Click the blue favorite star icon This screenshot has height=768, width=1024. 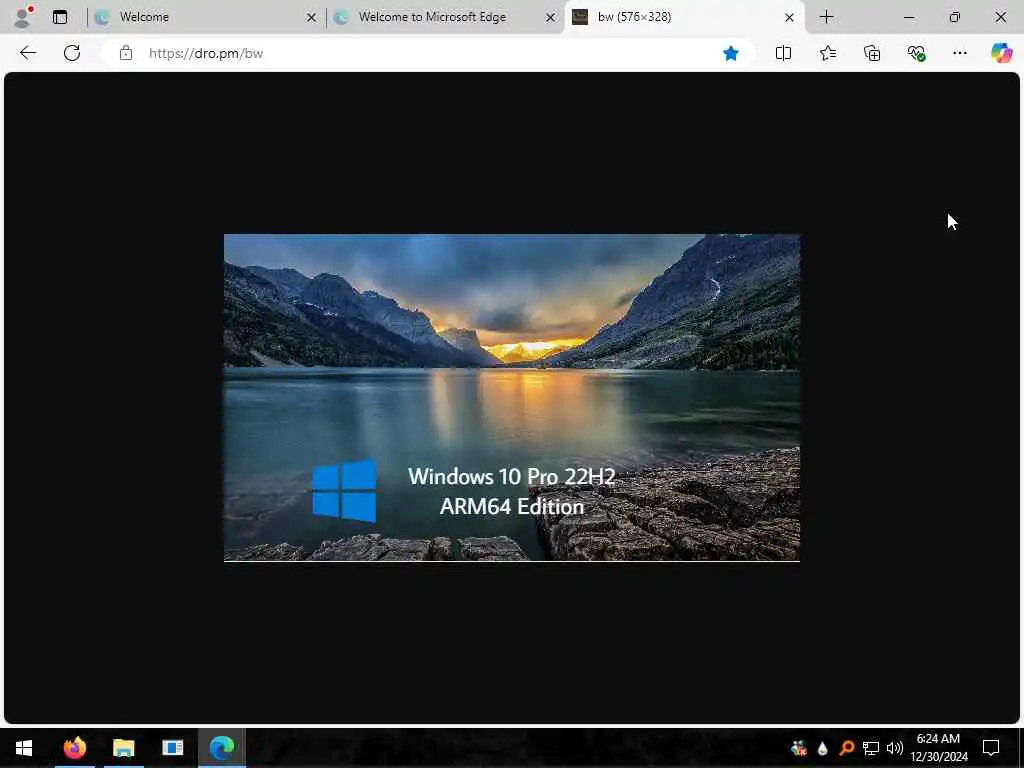point(731,53)
